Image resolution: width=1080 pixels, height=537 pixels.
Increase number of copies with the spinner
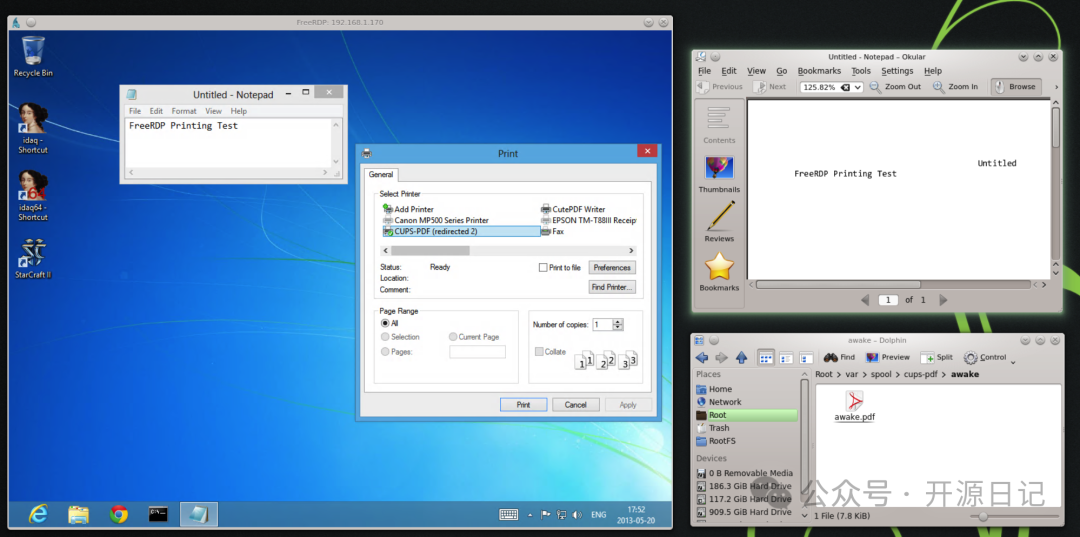618,321
